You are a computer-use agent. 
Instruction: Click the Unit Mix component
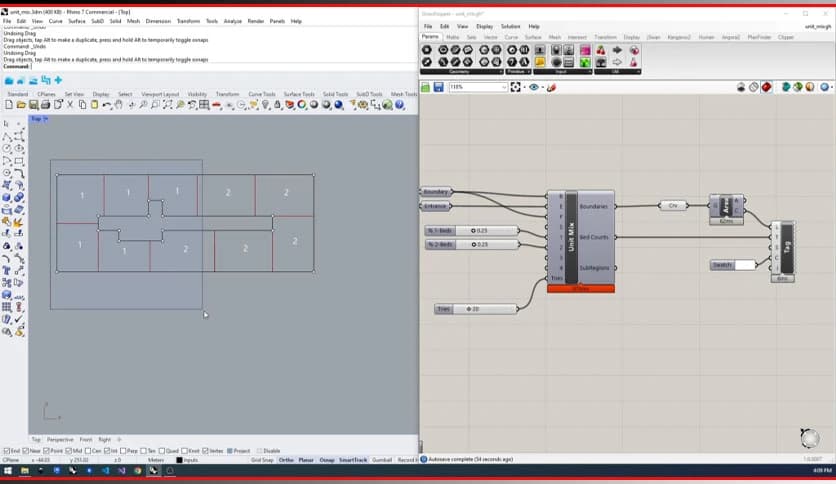pos(571,237)
